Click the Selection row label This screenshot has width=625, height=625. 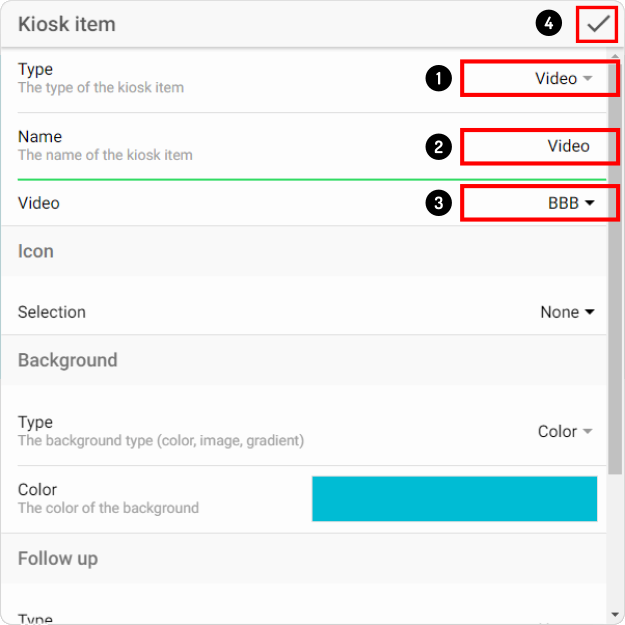point(52,312)
